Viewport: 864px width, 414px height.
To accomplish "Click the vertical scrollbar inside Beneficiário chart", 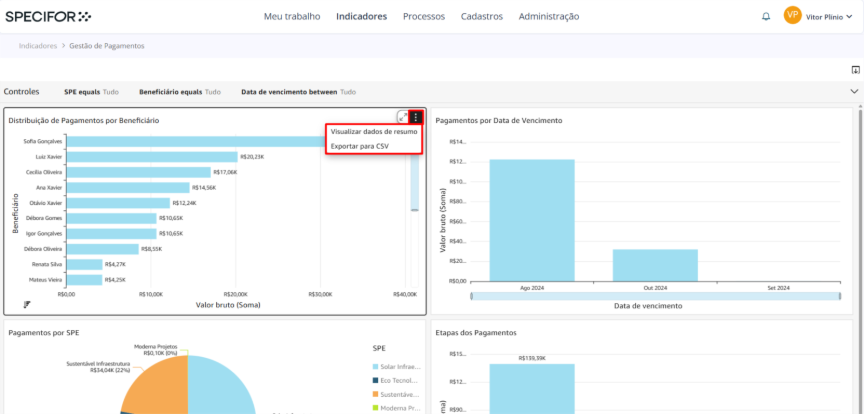I will pyautogui.click(x=415, y=182).
